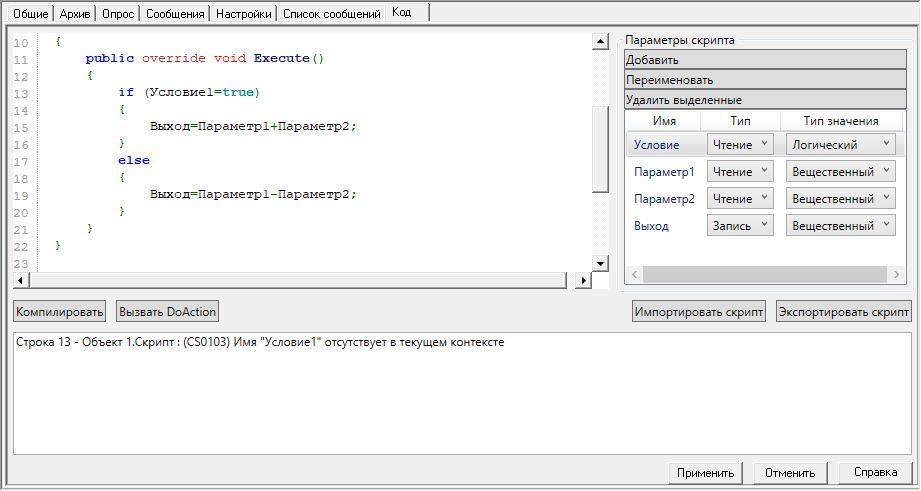Open the Тип значения dropdown for Выход

pyautogui.click(x=841, y=226)
